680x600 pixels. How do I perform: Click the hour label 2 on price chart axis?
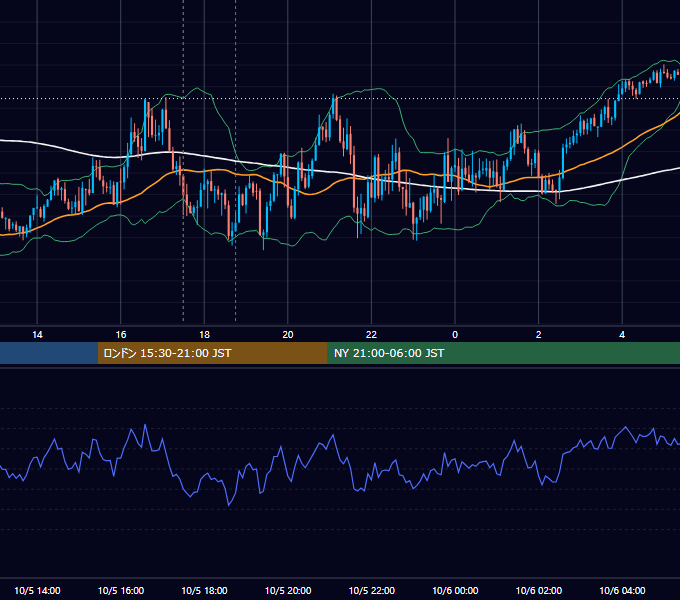pyautogui.click(x=538, y=335)
